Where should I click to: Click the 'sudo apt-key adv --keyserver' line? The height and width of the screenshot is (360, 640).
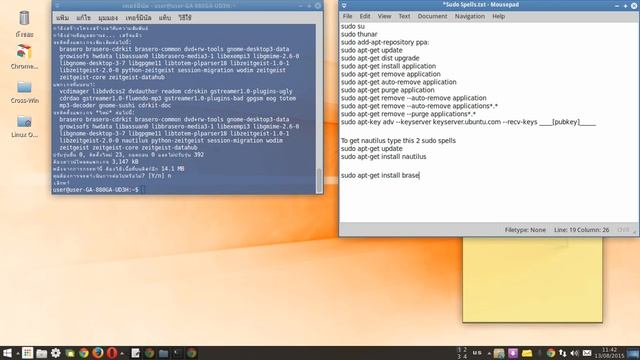point(468,122)
